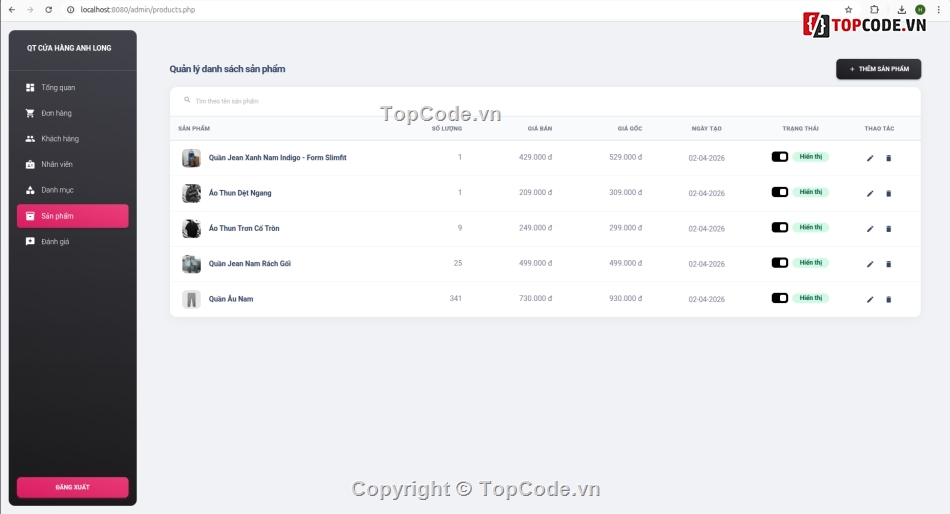Open browser extensions puzzle icon
The width and height of the screenshot is (950, 514).
point(874,10)
